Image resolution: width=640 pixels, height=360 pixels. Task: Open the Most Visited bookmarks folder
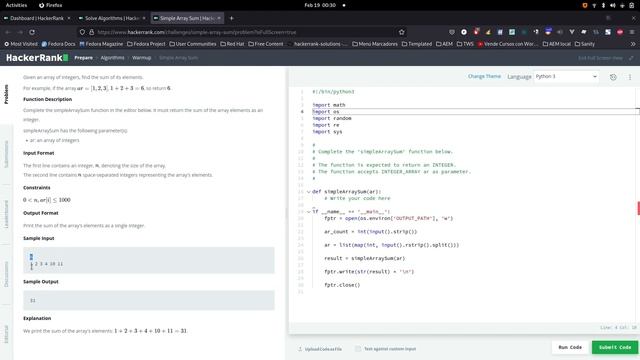click(21, 44)
